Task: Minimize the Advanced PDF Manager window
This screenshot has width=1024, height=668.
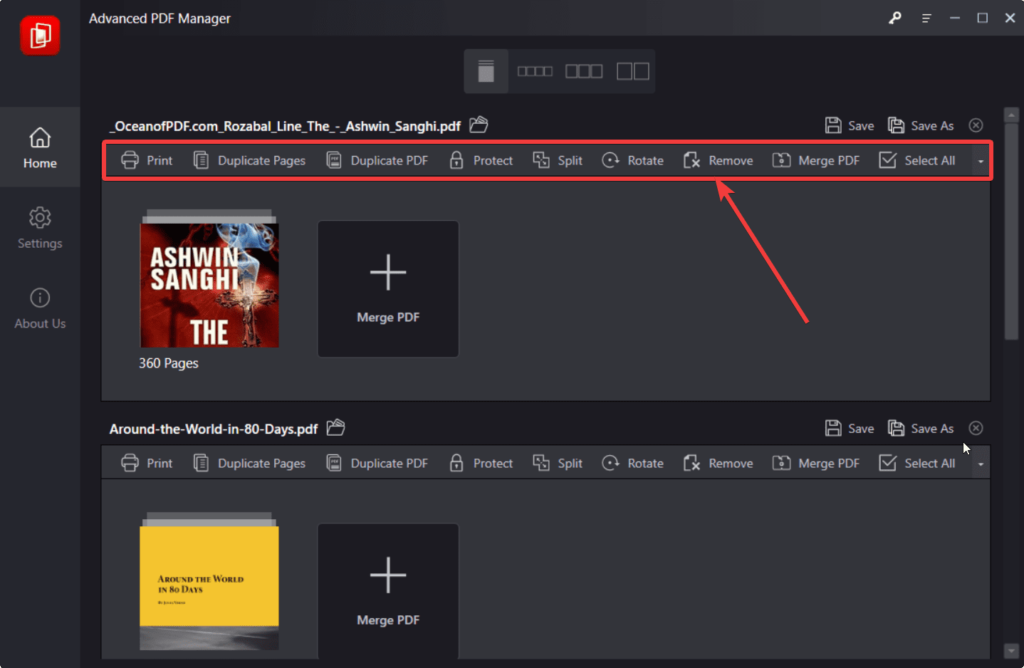Action: click(x=955, y=18)
